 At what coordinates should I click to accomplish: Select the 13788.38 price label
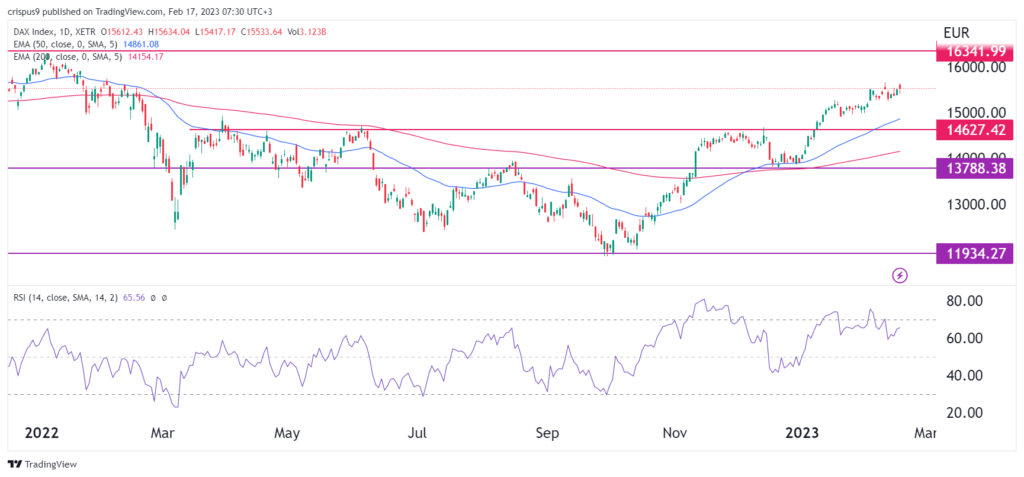pos(975,168)
